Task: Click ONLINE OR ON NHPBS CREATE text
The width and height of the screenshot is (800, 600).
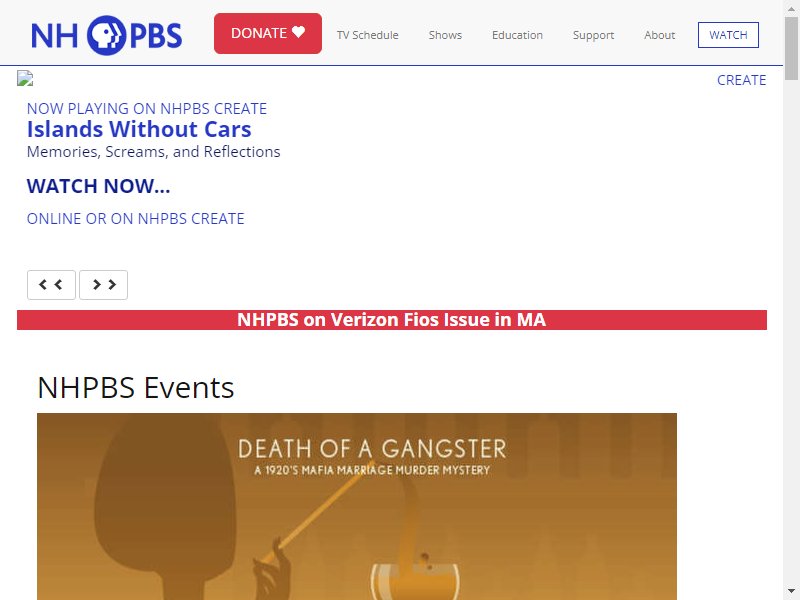Action: click(x=135, y=219)
